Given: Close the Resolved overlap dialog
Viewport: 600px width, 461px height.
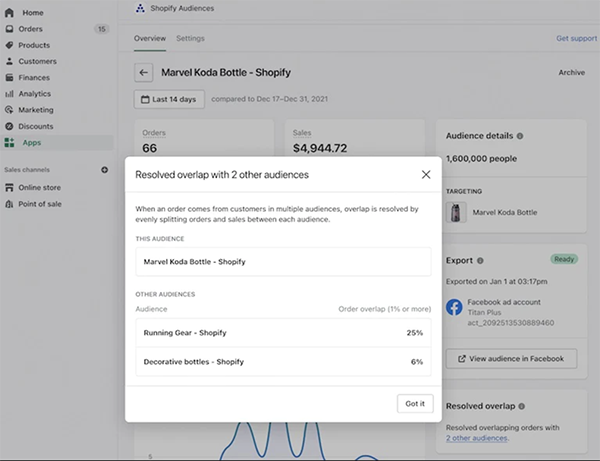Looking at the screenshot, I should pyautogui.click(x=426, y=174).
